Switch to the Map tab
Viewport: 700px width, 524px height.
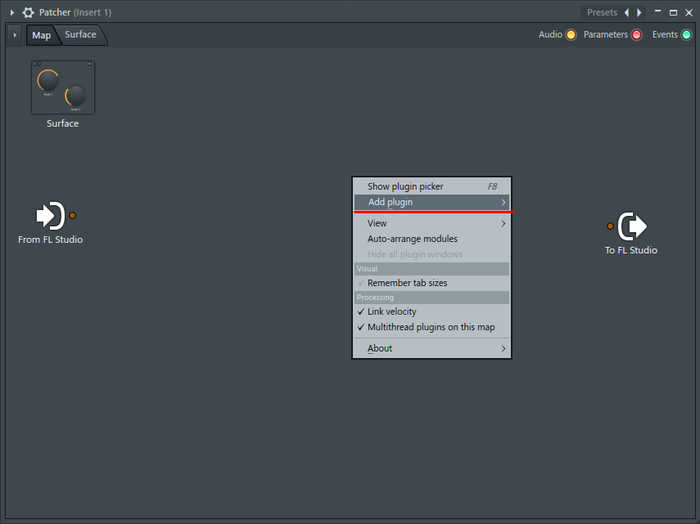41,35
